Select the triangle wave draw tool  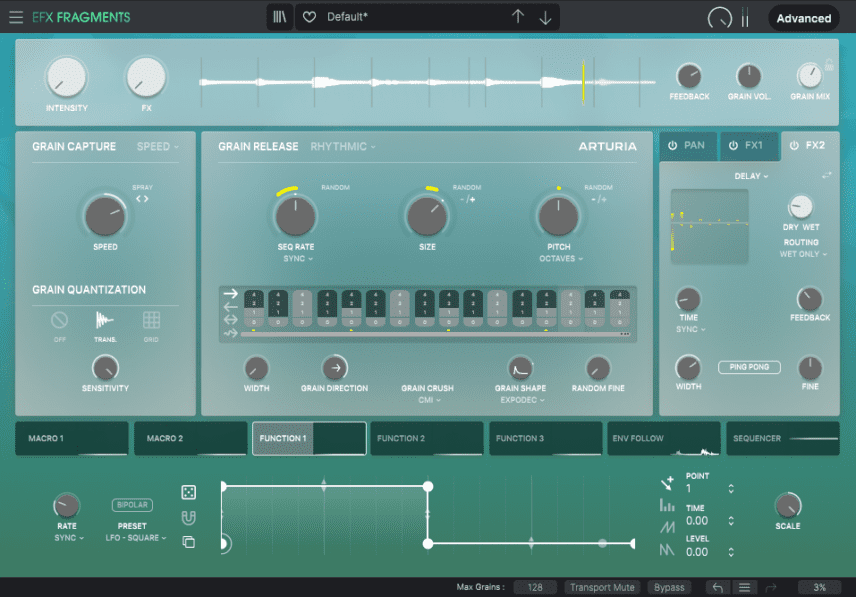point(667,550)
